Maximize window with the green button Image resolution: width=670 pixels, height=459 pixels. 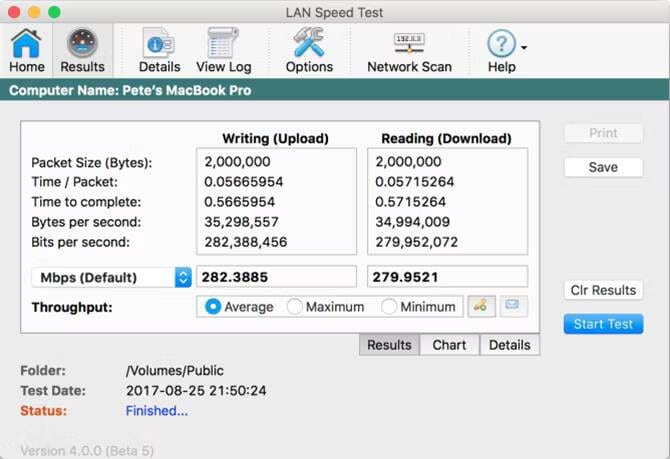tap(54, 12)
